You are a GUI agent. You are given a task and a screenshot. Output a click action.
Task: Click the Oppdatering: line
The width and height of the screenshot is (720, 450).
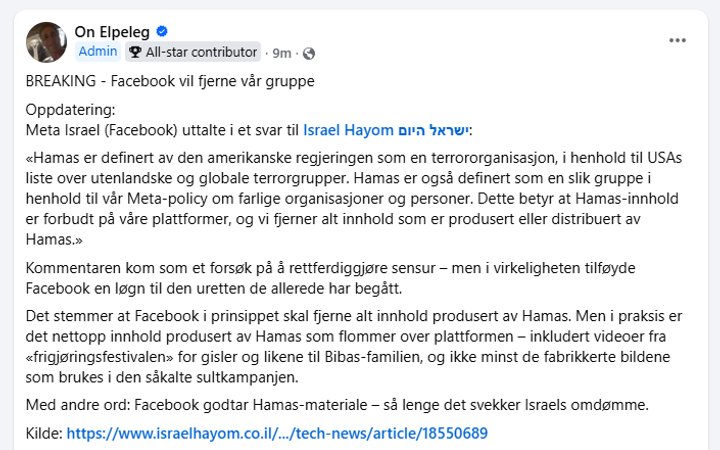point(70,110)
